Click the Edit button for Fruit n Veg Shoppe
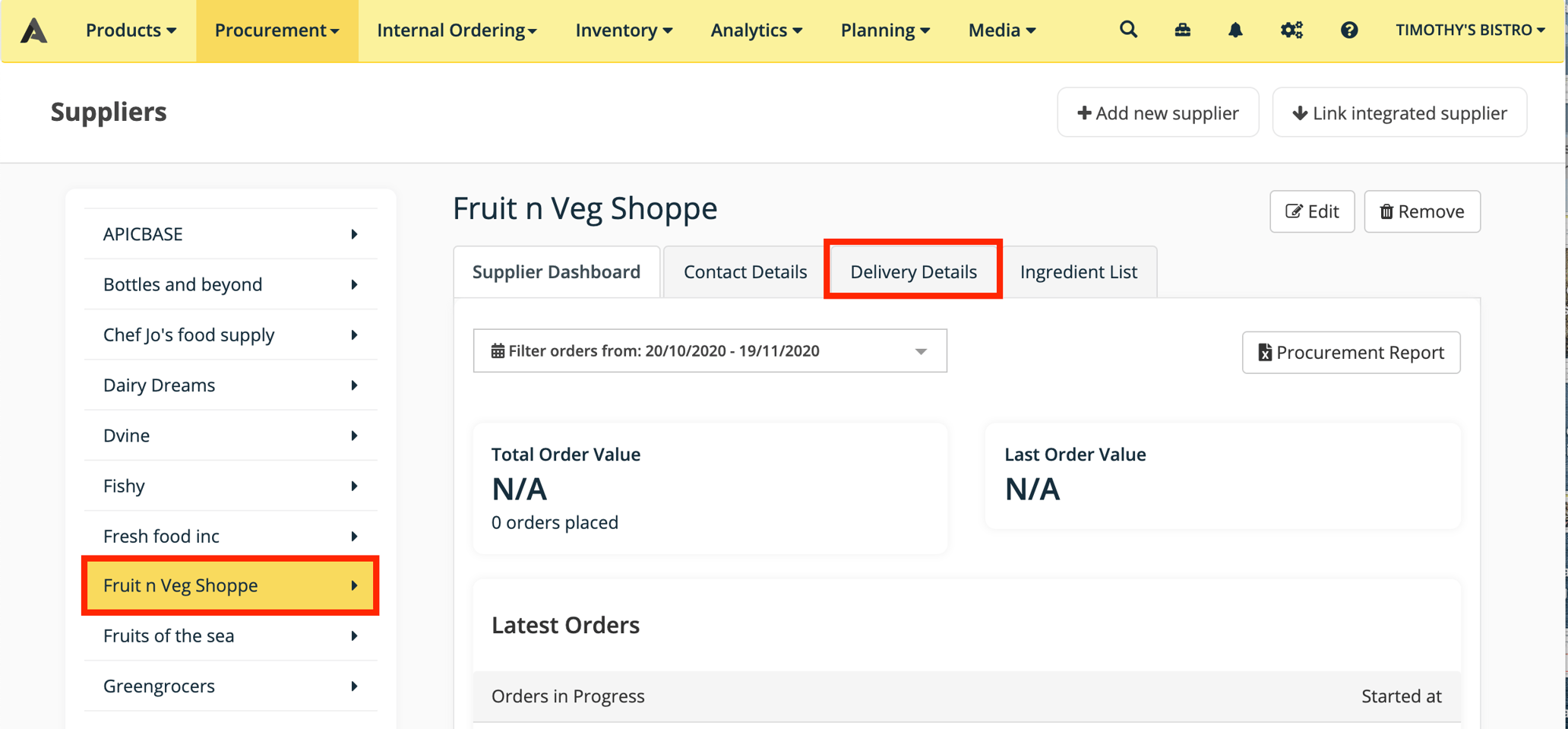Image resolution: width=1568 pixels, height=729 pixels. pos(1312,211)
